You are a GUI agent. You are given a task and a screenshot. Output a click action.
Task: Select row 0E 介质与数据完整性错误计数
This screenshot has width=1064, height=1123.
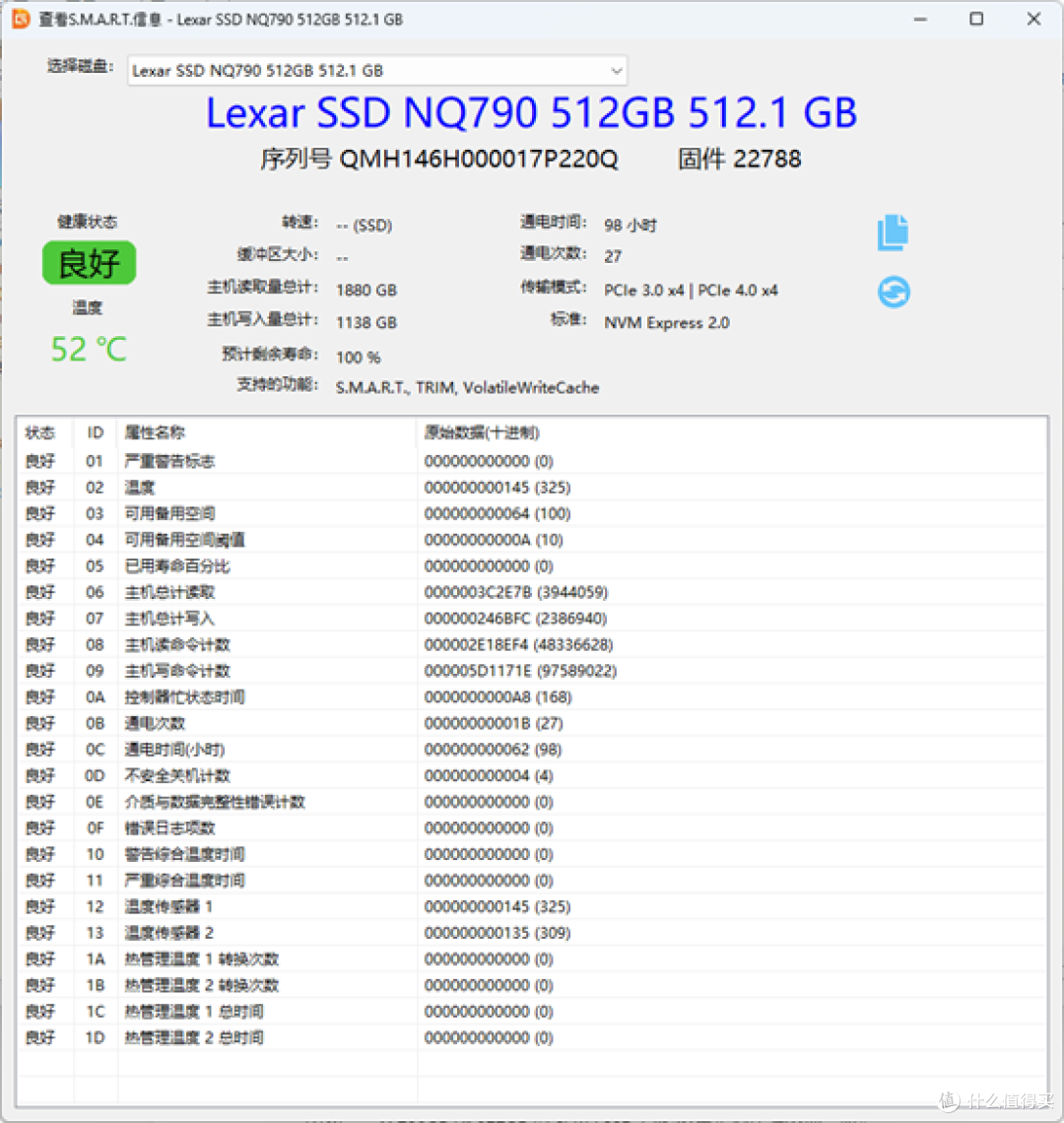click(x=531, y=802)
